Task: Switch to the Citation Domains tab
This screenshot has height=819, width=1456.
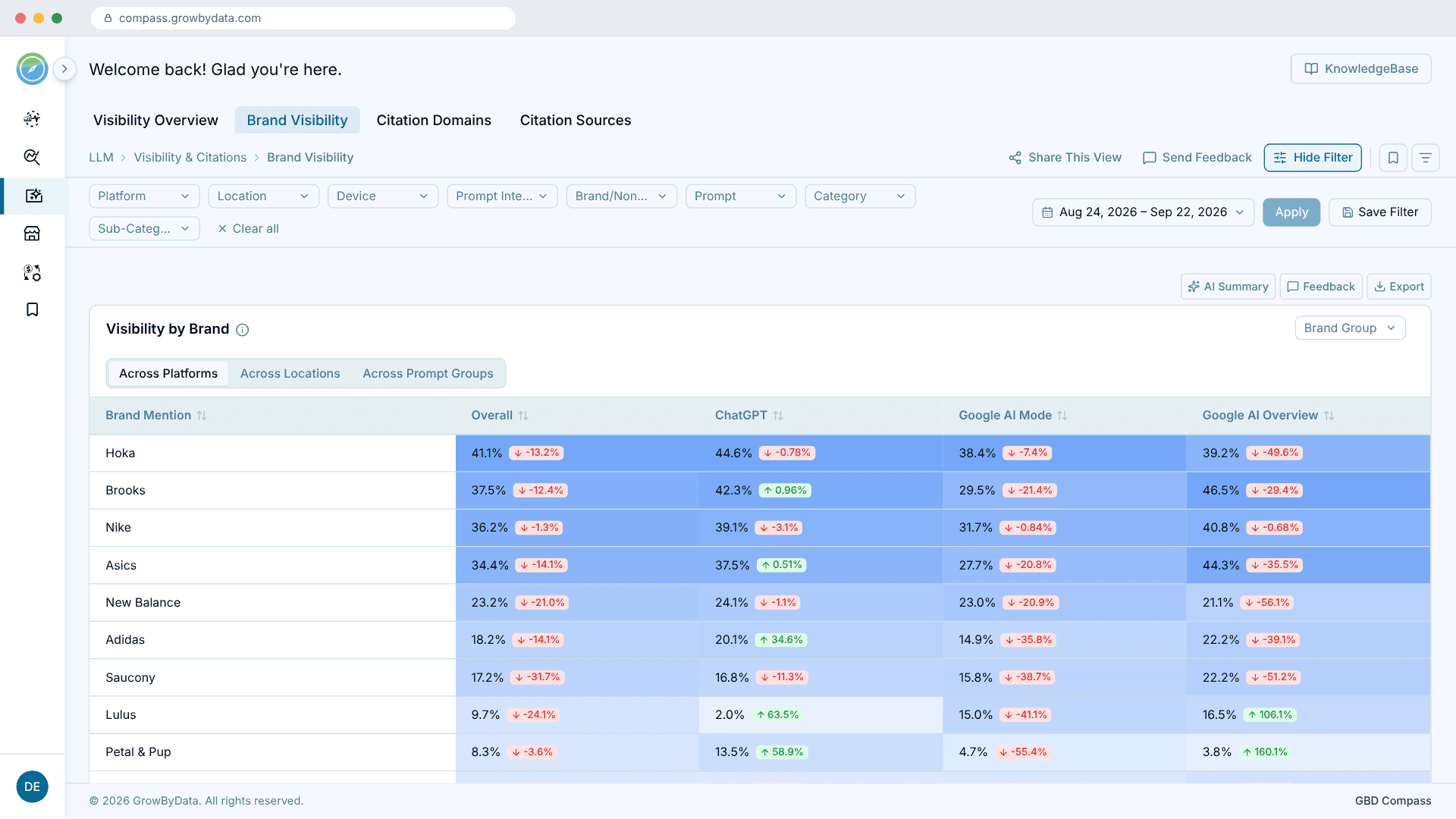Action: point(434,121)
